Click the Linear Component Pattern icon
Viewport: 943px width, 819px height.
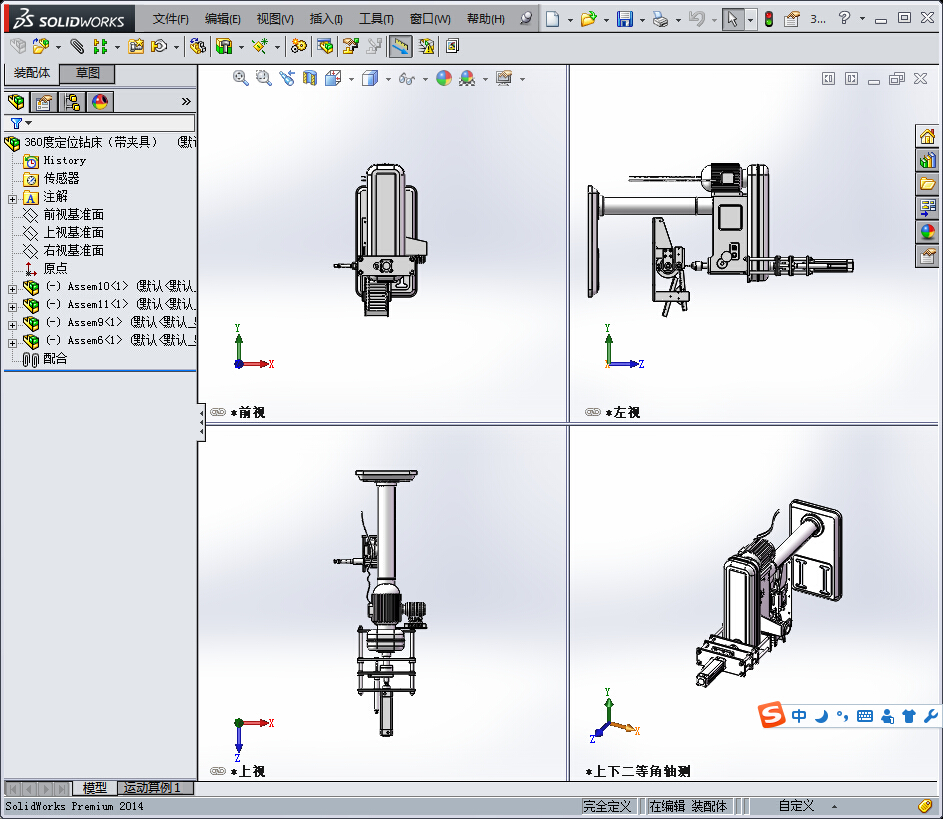coord(100,46)
